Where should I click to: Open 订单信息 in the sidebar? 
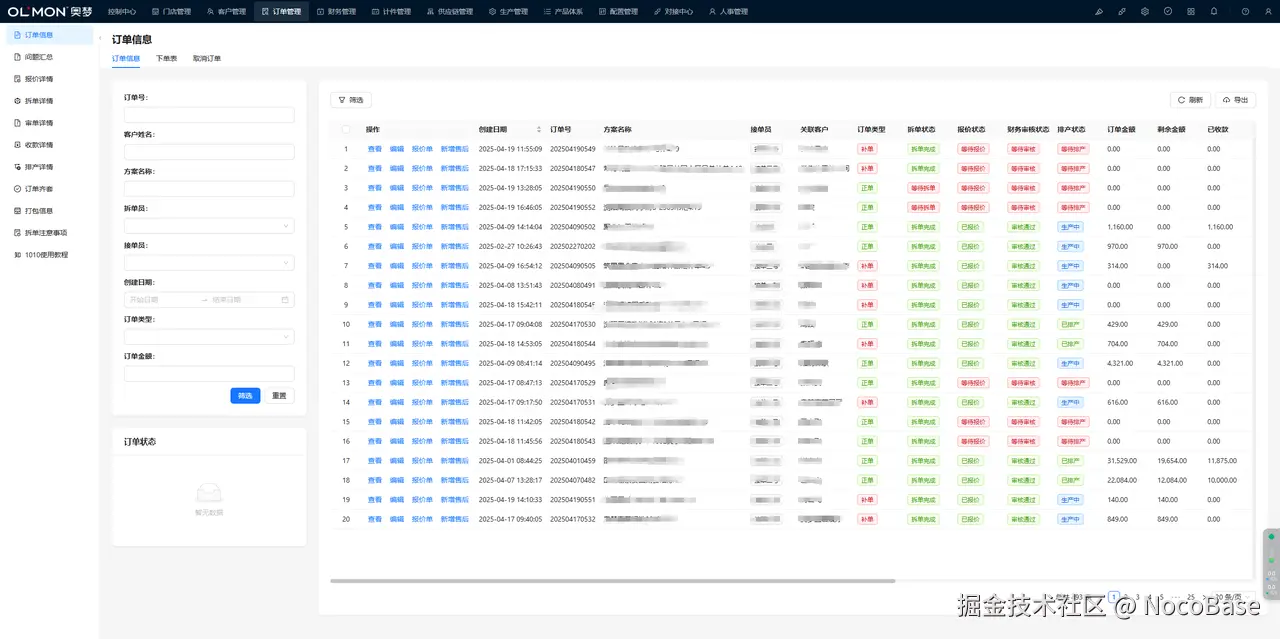49,35
